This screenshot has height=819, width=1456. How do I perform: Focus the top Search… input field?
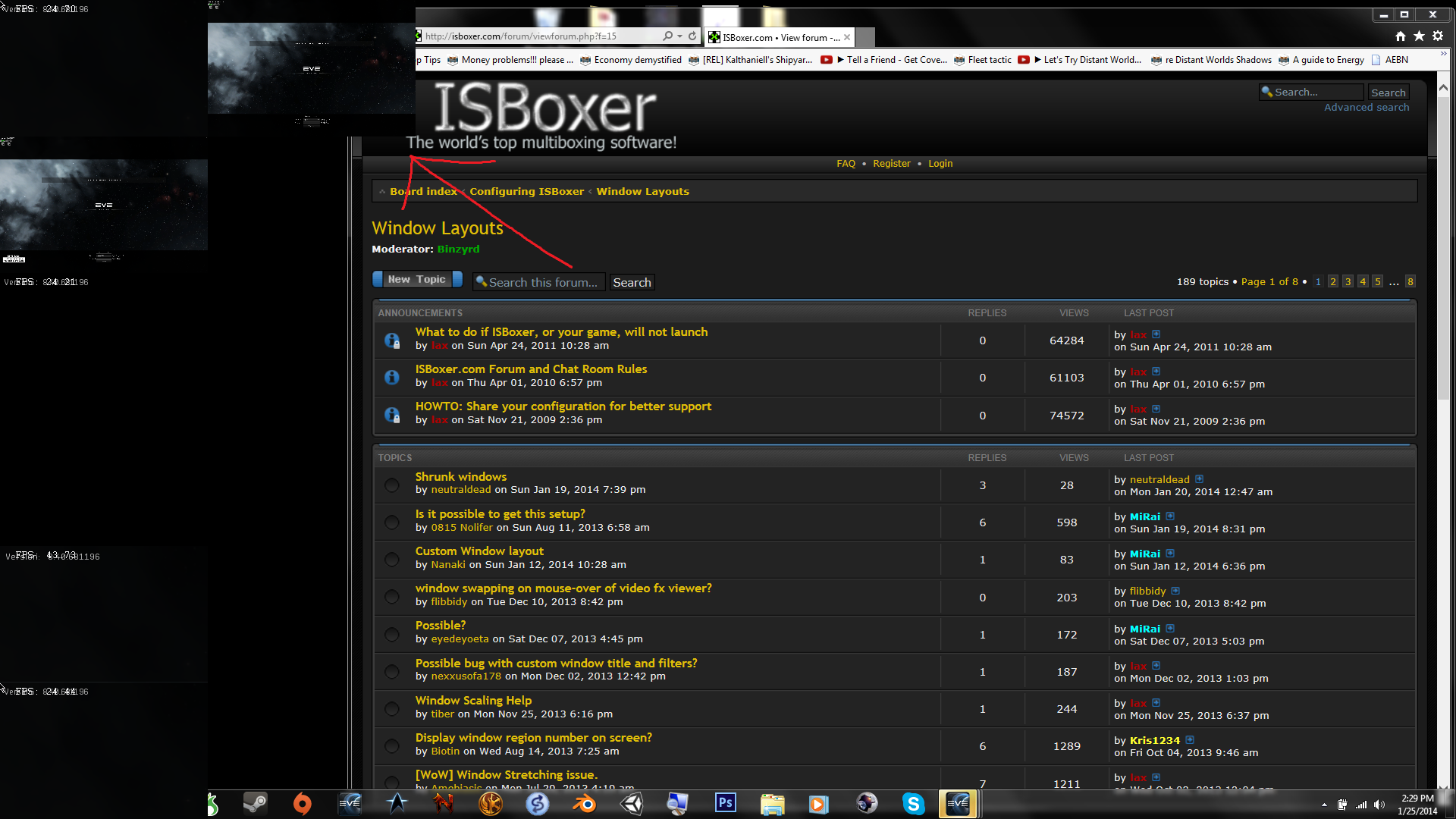1311,92
